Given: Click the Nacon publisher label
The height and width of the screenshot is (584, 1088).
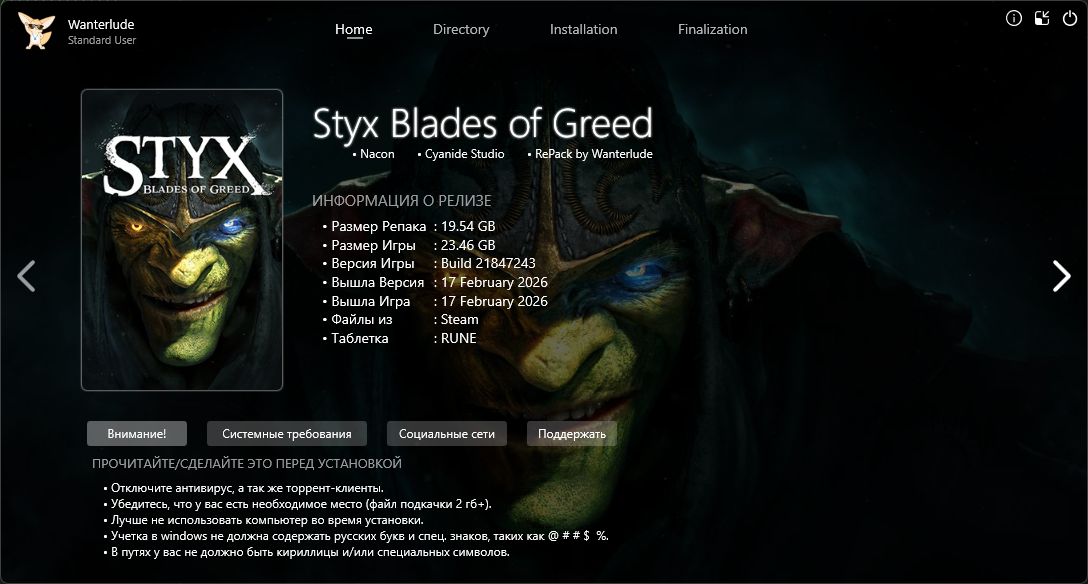Looking at the screenshot, I should [377, 154].
